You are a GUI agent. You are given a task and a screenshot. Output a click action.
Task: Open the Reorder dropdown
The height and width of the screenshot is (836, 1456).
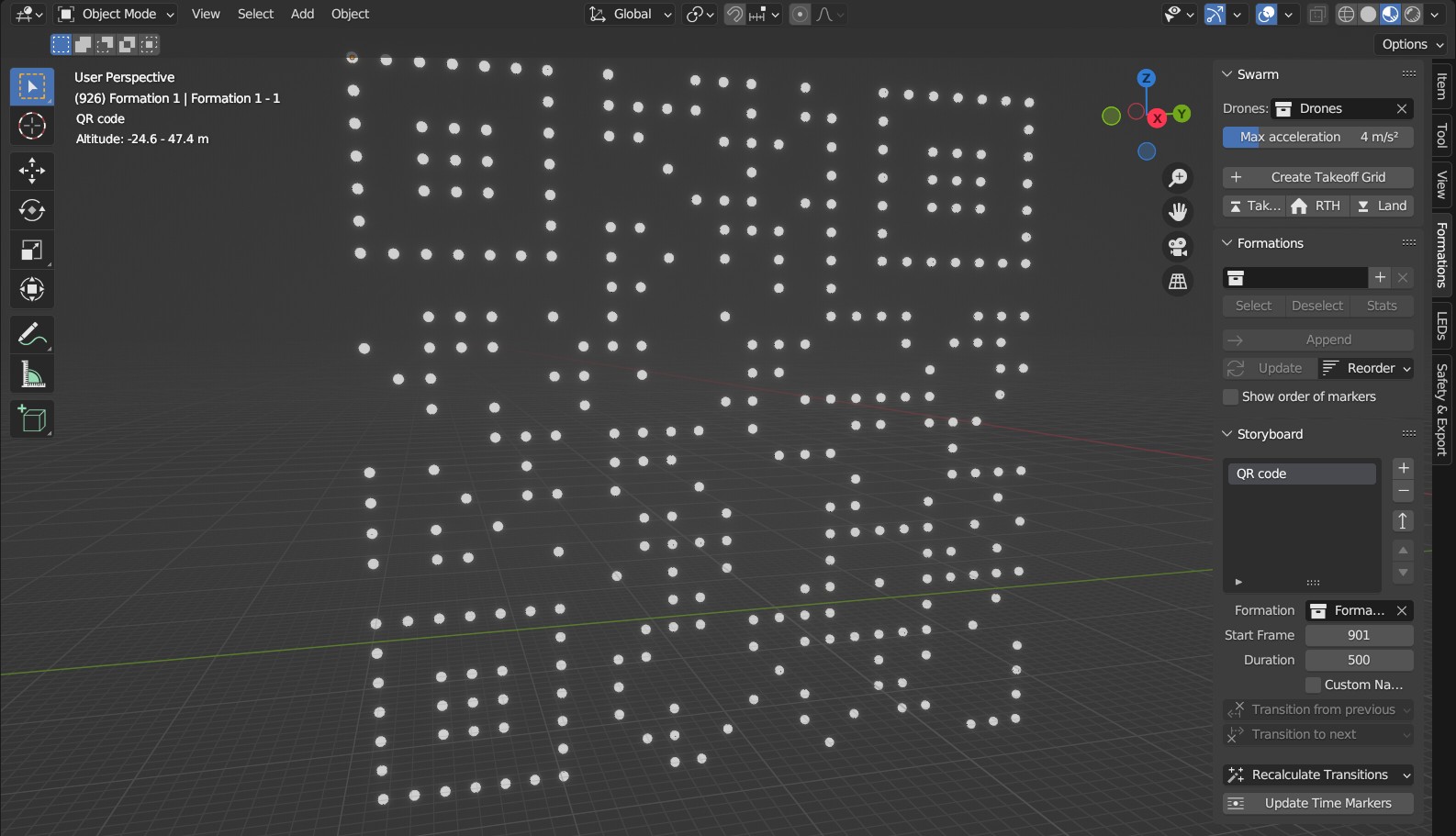click(x=1366, y=368)
